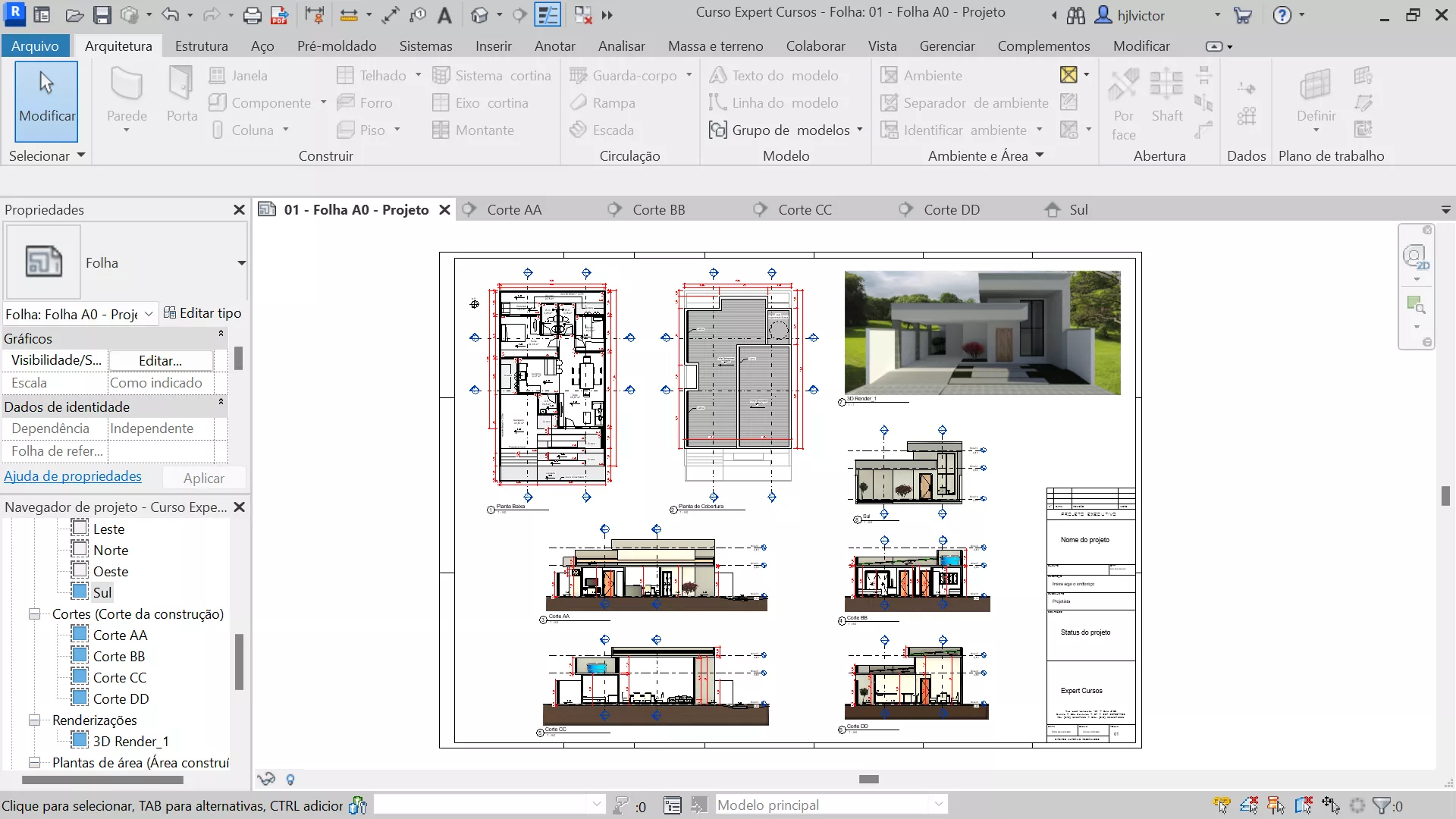1456x819 pixels.
Task: Open the Folha type selector dropdown
Action: pos(241,263)
